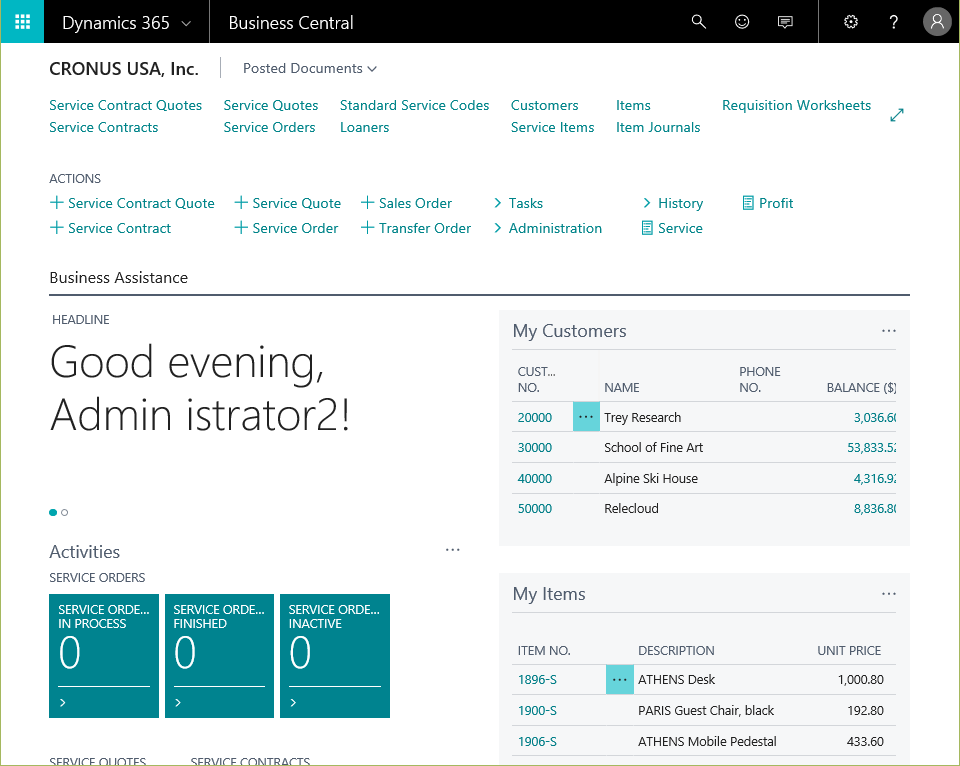The image size is (960, 766).
Task: Select the PARIS Guest Chair, black description
Action: pyautogui.click(x=706, y=710)
